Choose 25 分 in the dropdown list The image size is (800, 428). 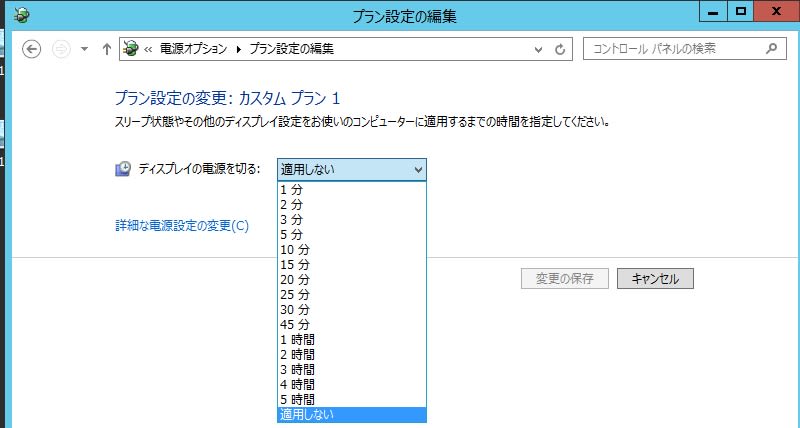352,295
